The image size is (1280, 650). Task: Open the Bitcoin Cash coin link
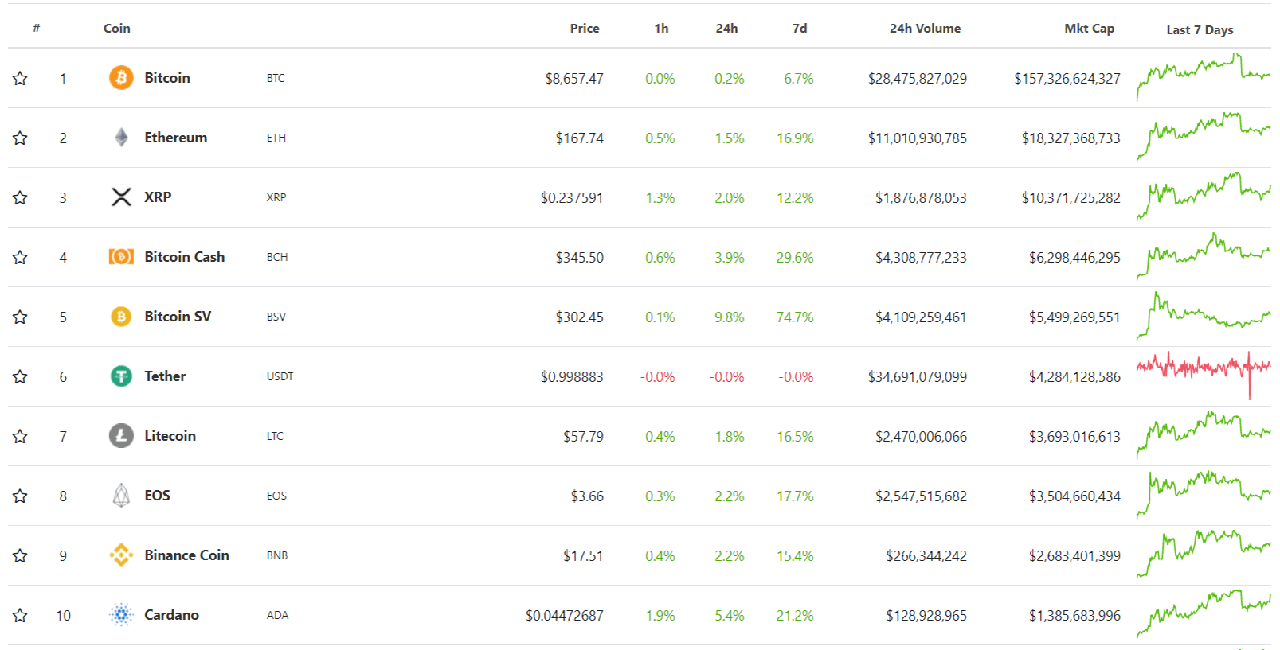tap(185, 257)
